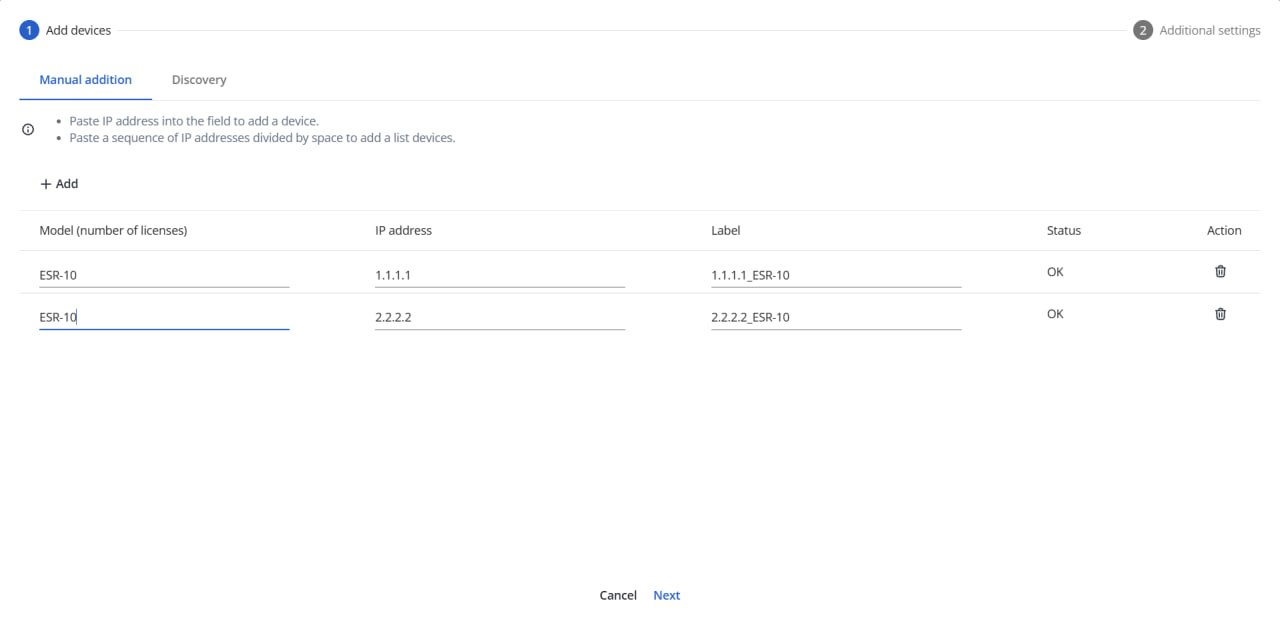Edit IP address field showing 1.1.1.1
The height and width of the screenshot is (627, 1280).
[x=500, y=275]
